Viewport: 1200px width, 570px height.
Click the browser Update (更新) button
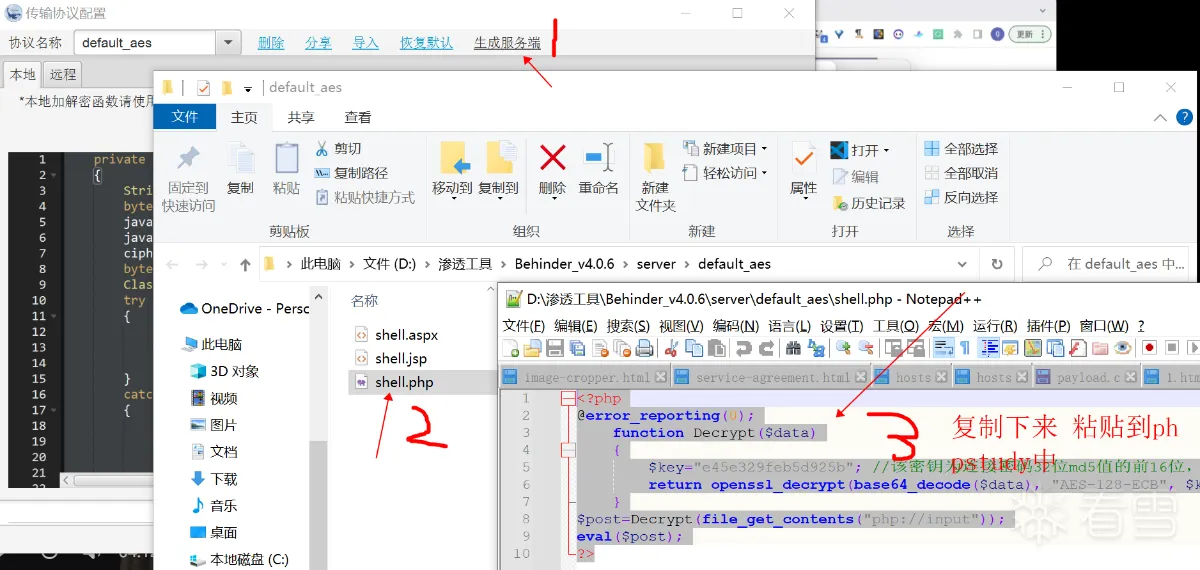click(1029, 34)
